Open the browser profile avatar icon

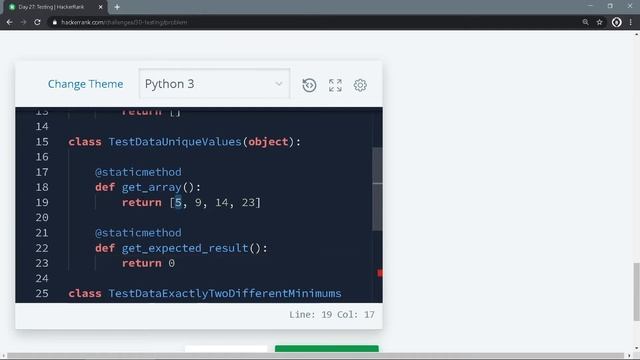[616, 22]
